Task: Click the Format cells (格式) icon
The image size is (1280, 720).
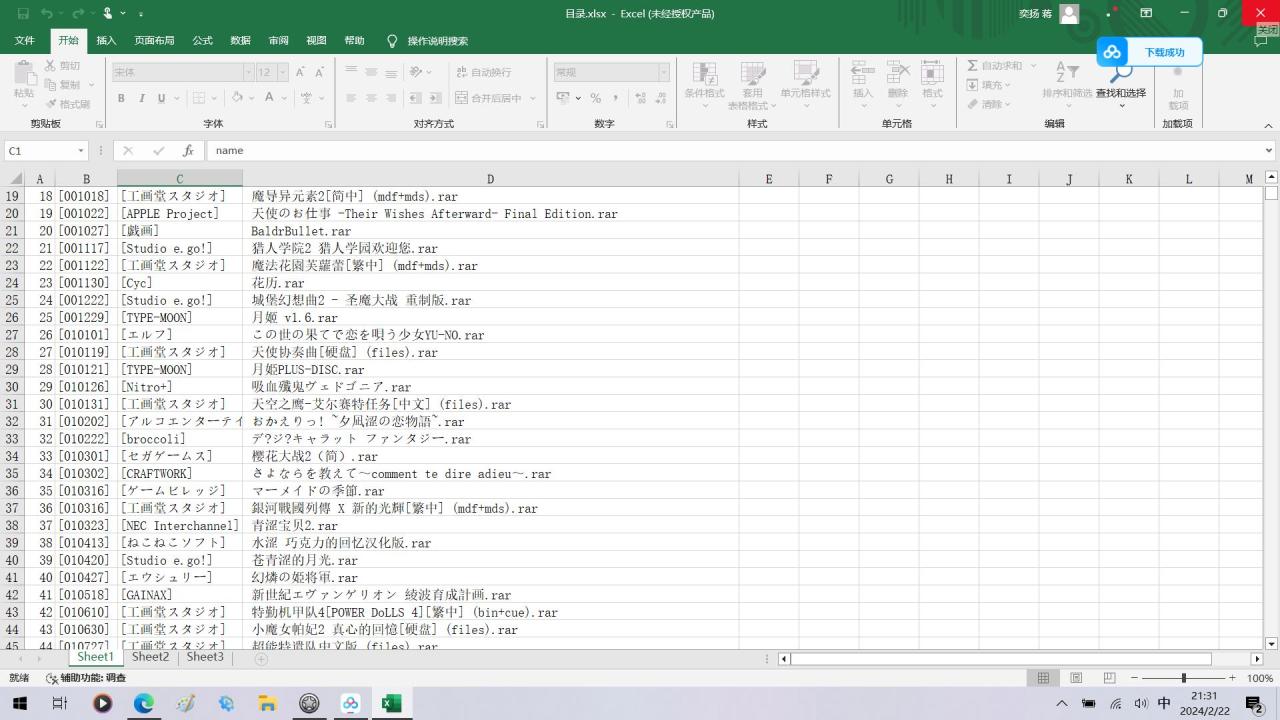Action: (932, 73)
